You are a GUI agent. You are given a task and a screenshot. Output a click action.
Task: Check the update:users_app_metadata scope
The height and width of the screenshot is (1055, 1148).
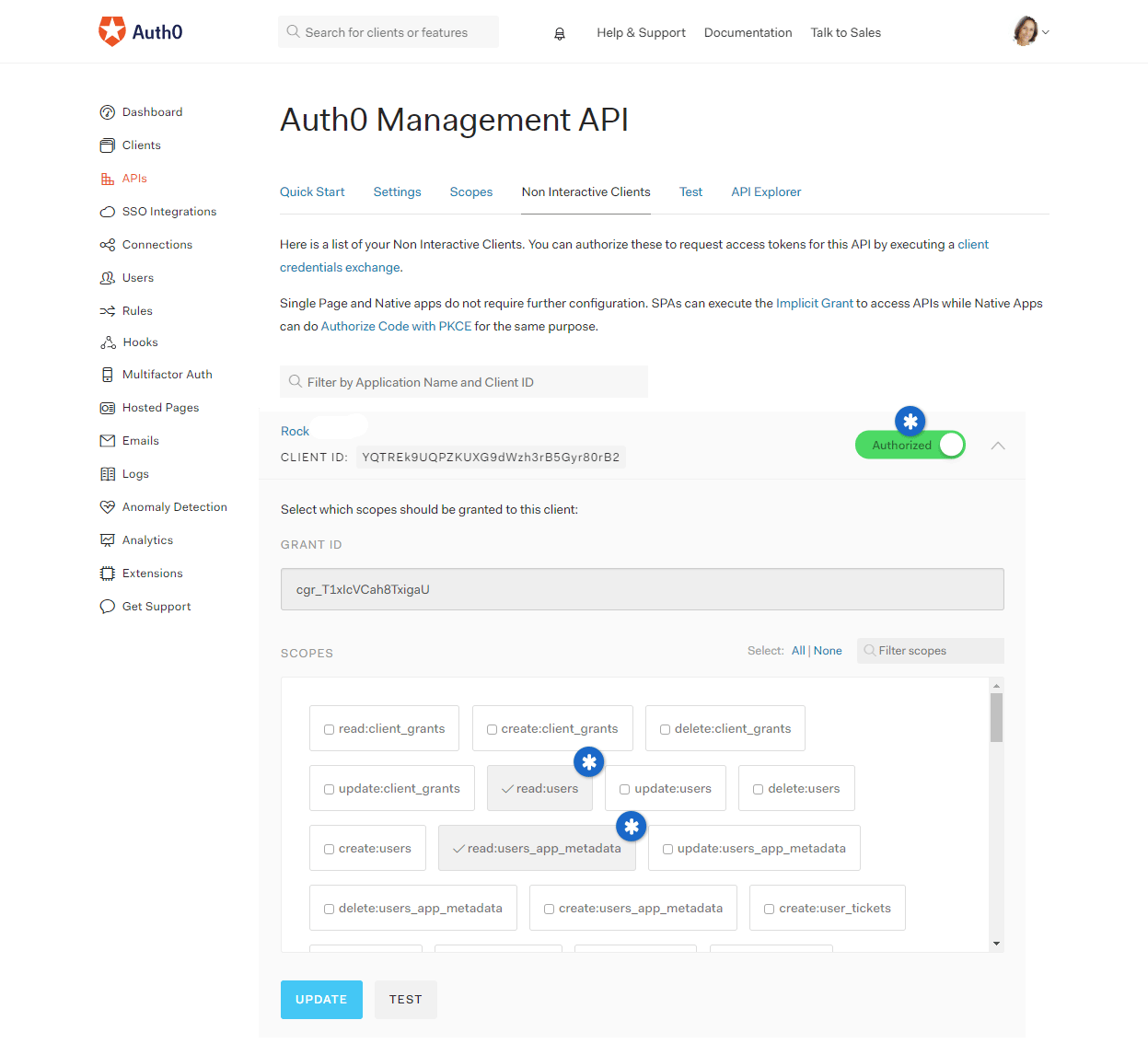point(667,849)
